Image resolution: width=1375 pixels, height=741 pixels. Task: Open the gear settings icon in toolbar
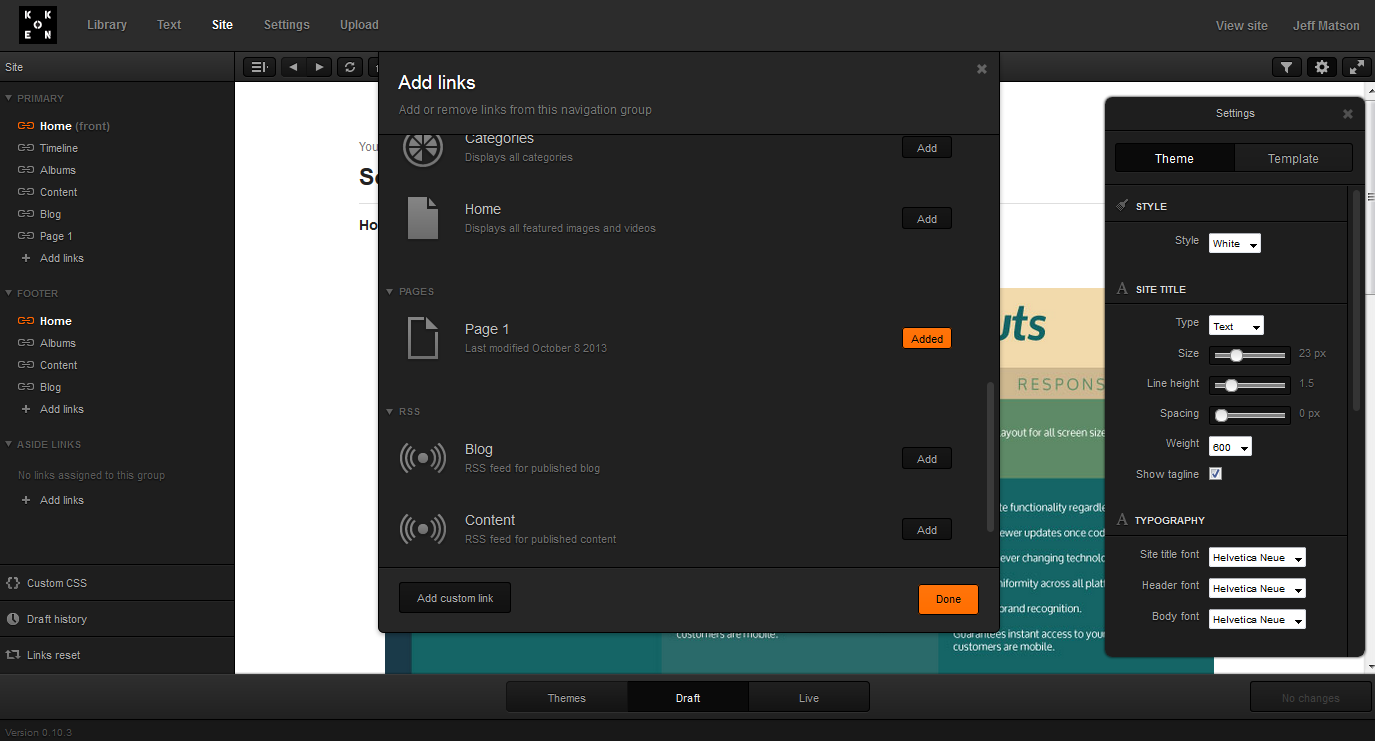pos(1322,67)
